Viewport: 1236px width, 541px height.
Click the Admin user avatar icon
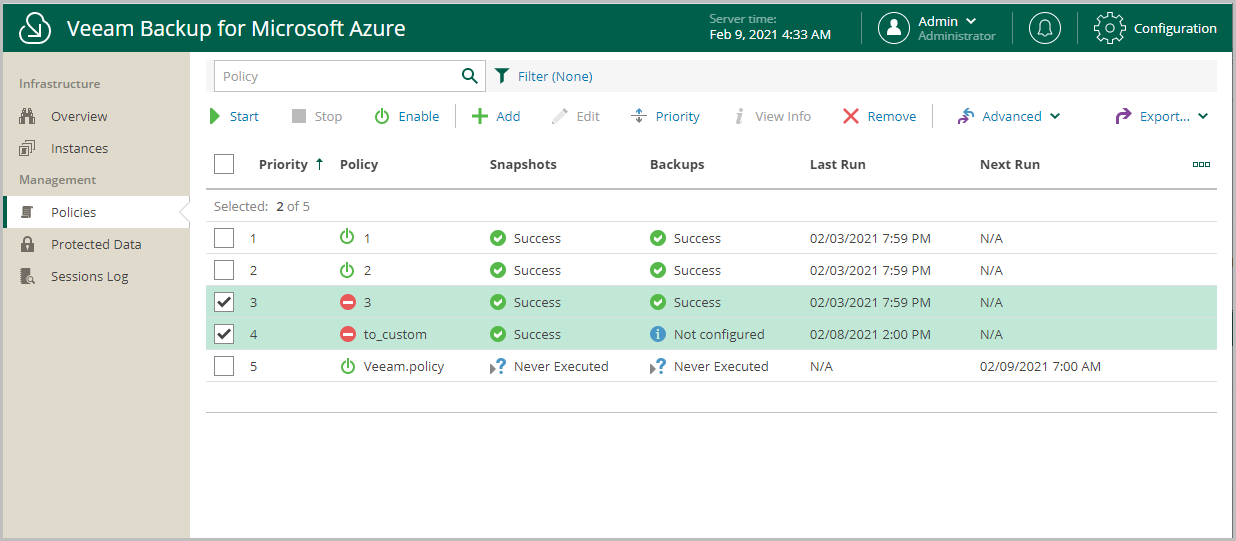(894, 28)
